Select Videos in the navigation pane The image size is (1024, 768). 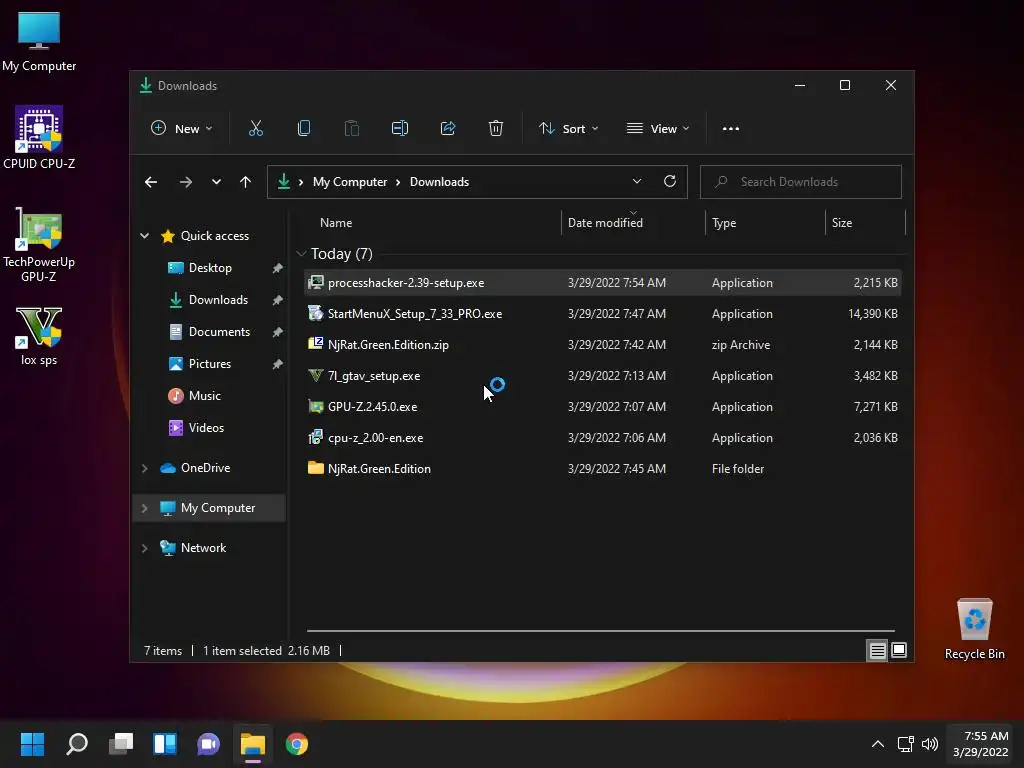(x=206, y=428)
